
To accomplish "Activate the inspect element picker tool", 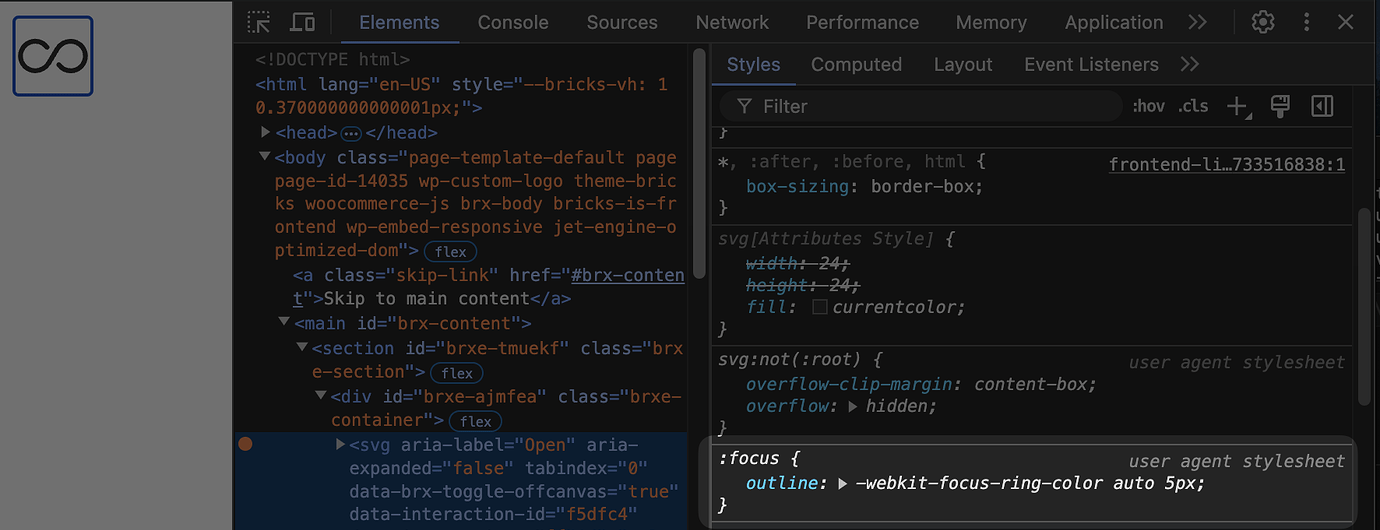I will point(259,22).
